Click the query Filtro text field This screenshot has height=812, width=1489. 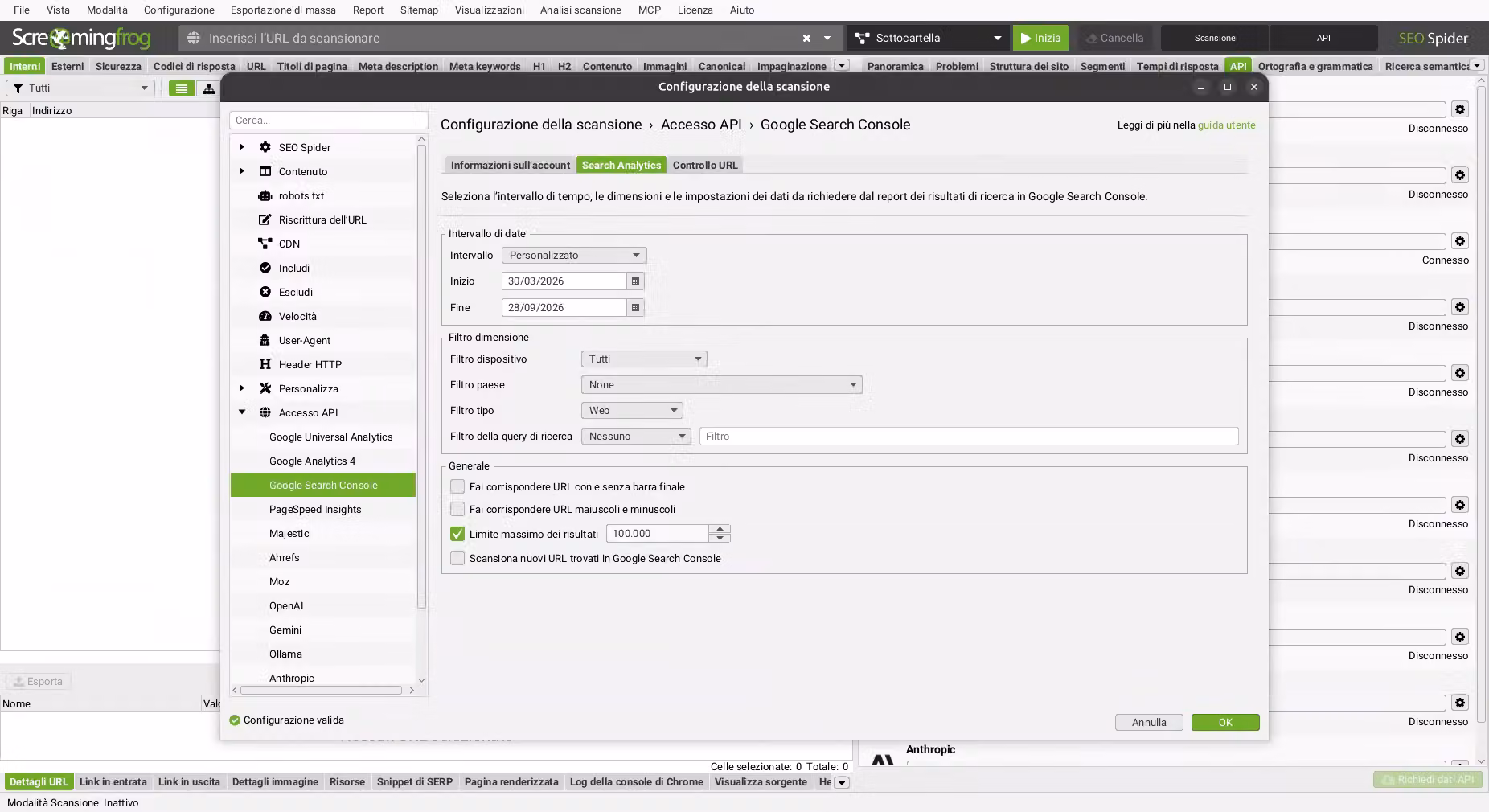tap(969, 437)
